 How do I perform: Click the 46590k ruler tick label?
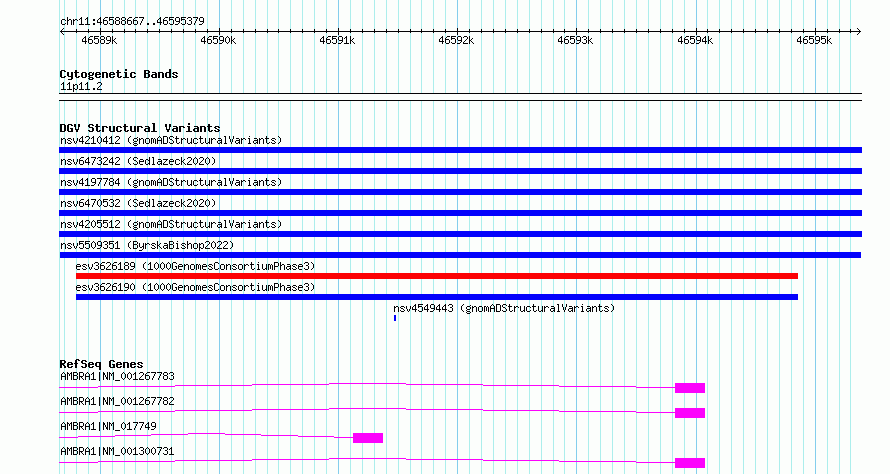pos(218,41)
